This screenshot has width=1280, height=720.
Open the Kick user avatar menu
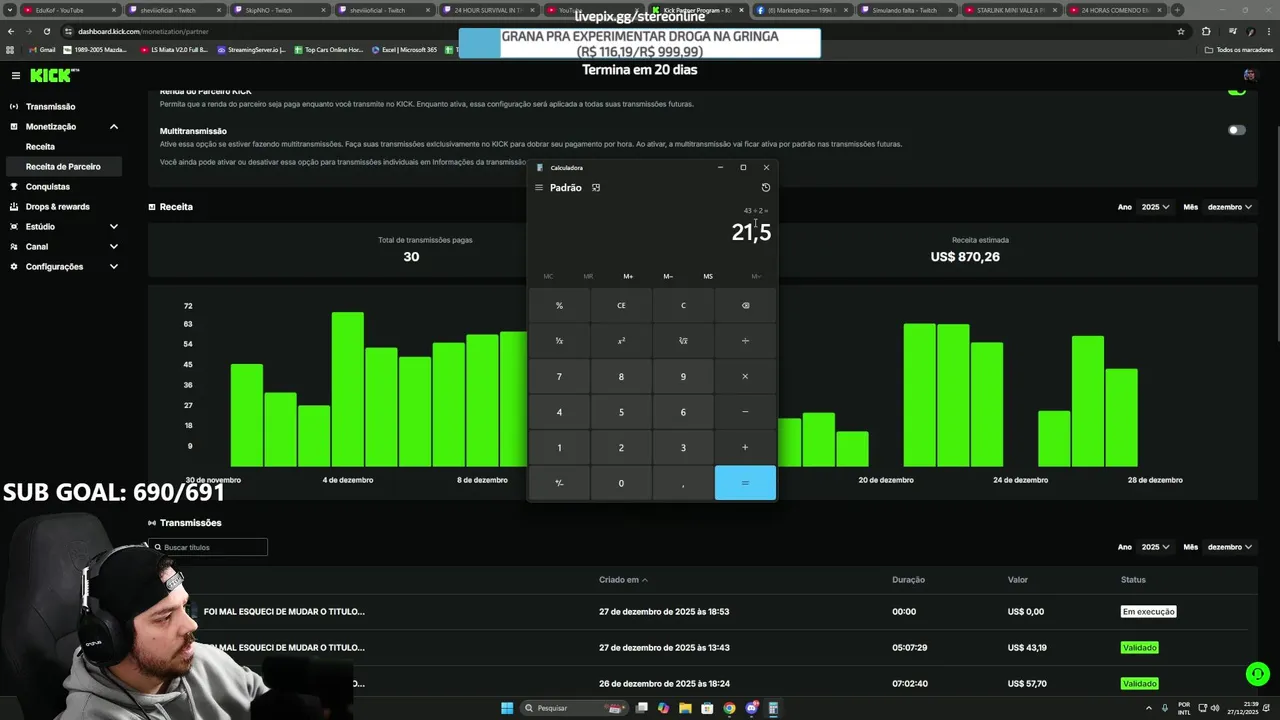[x=1249, y=75]
